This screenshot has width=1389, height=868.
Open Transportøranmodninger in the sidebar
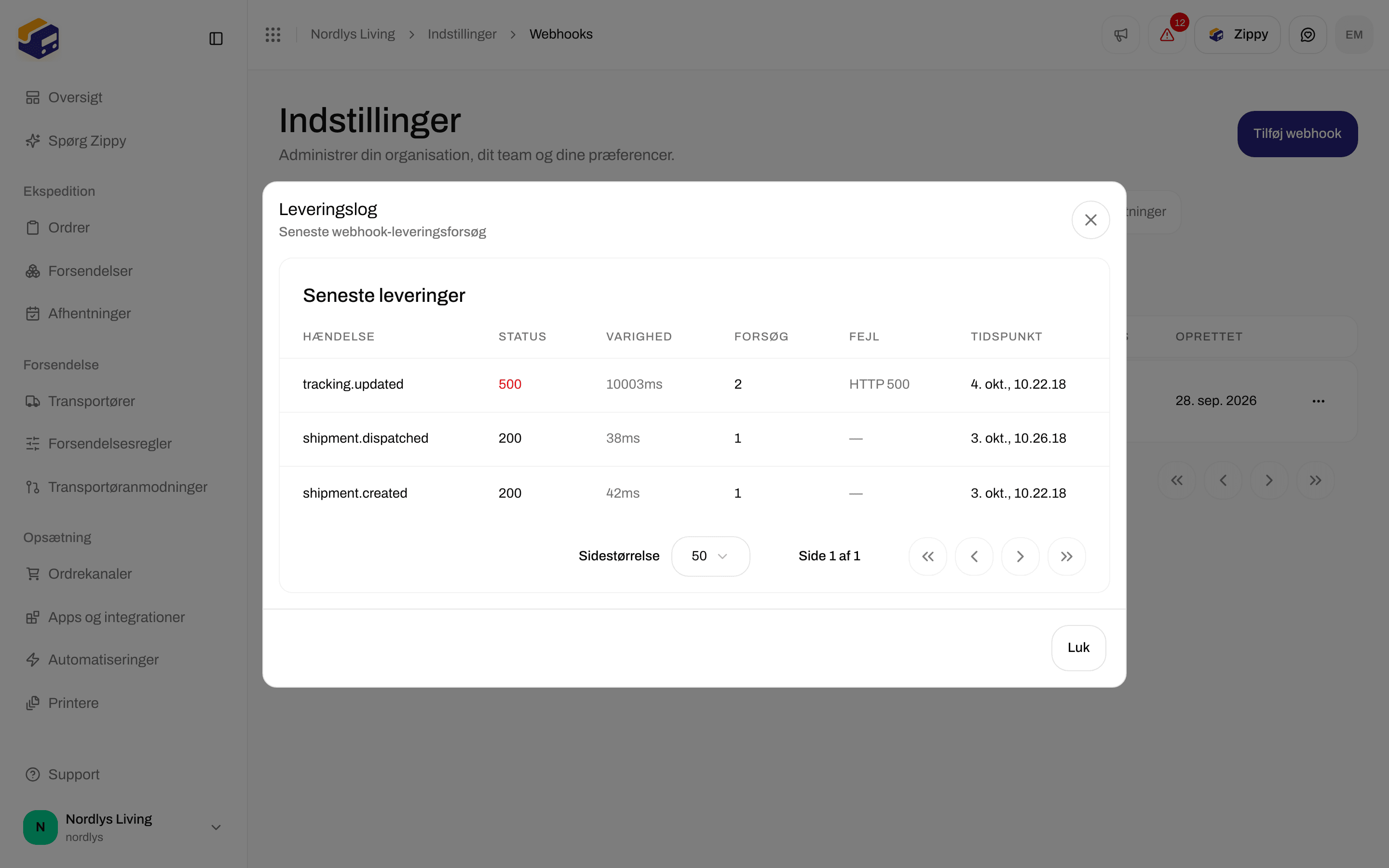pyautogui.click(x=123, y=487)
